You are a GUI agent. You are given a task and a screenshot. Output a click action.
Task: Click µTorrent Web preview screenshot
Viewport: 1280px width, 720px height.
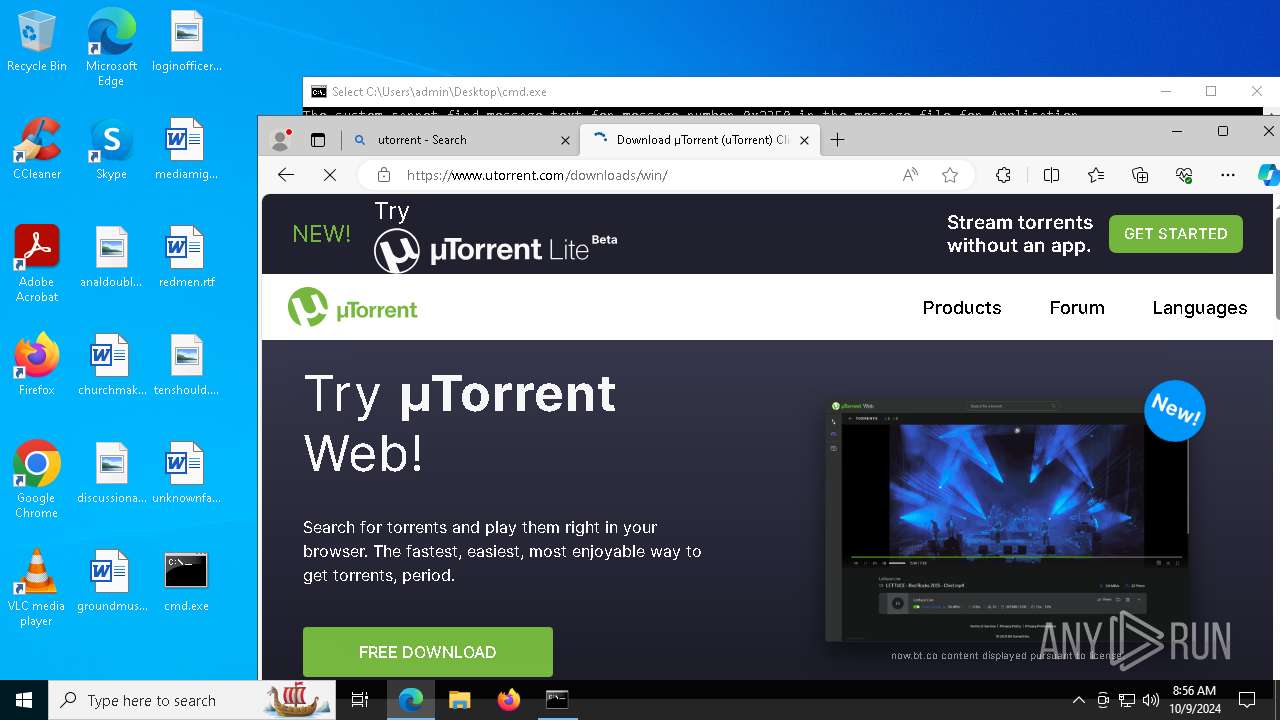tap(1008, 520)
